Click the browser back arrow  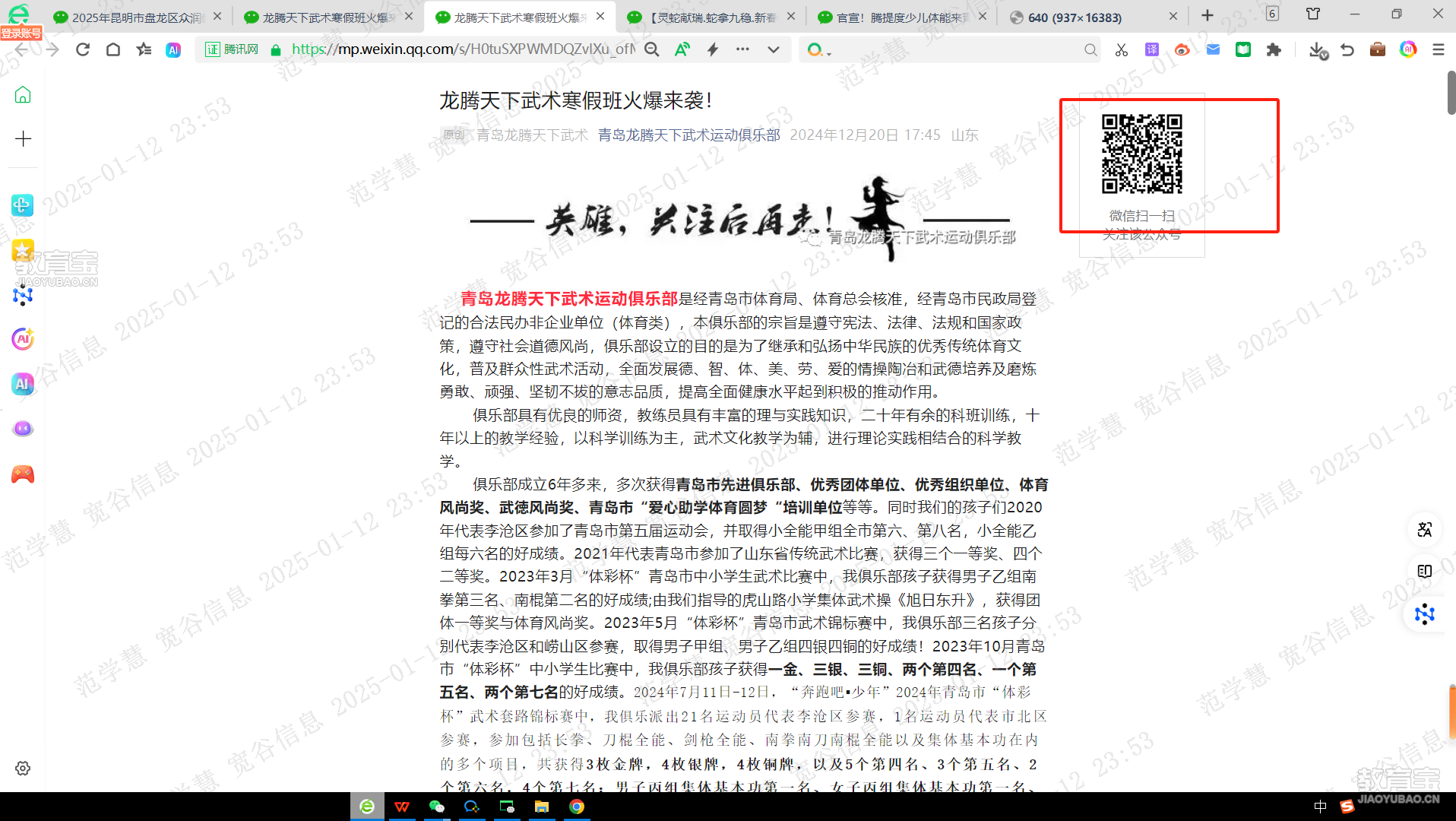tap(21, 49)
